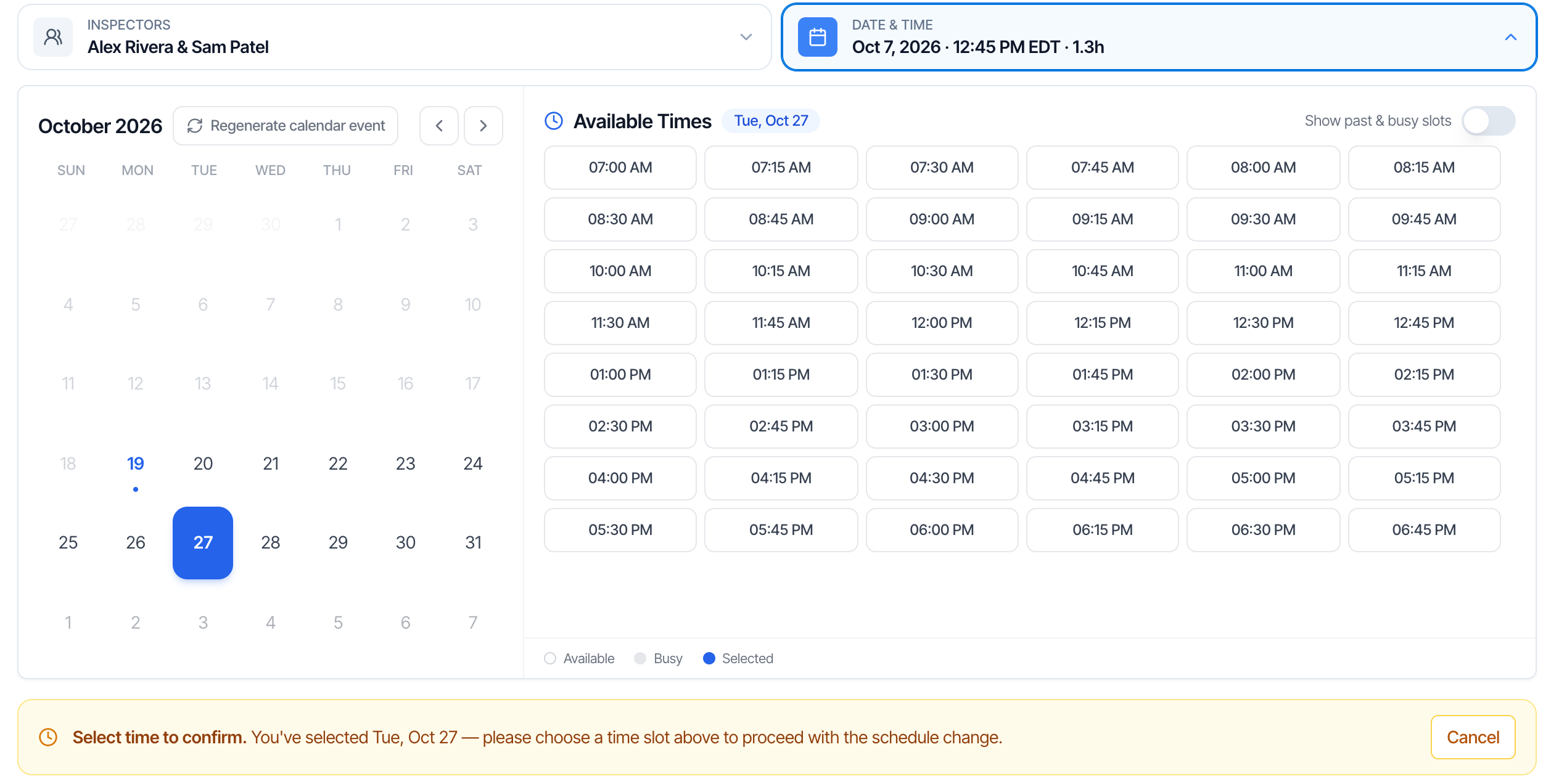This screenshot has width=1559, height=784.
Task: Pick the 12:45 PM time slot
Action: [1424, 323]
